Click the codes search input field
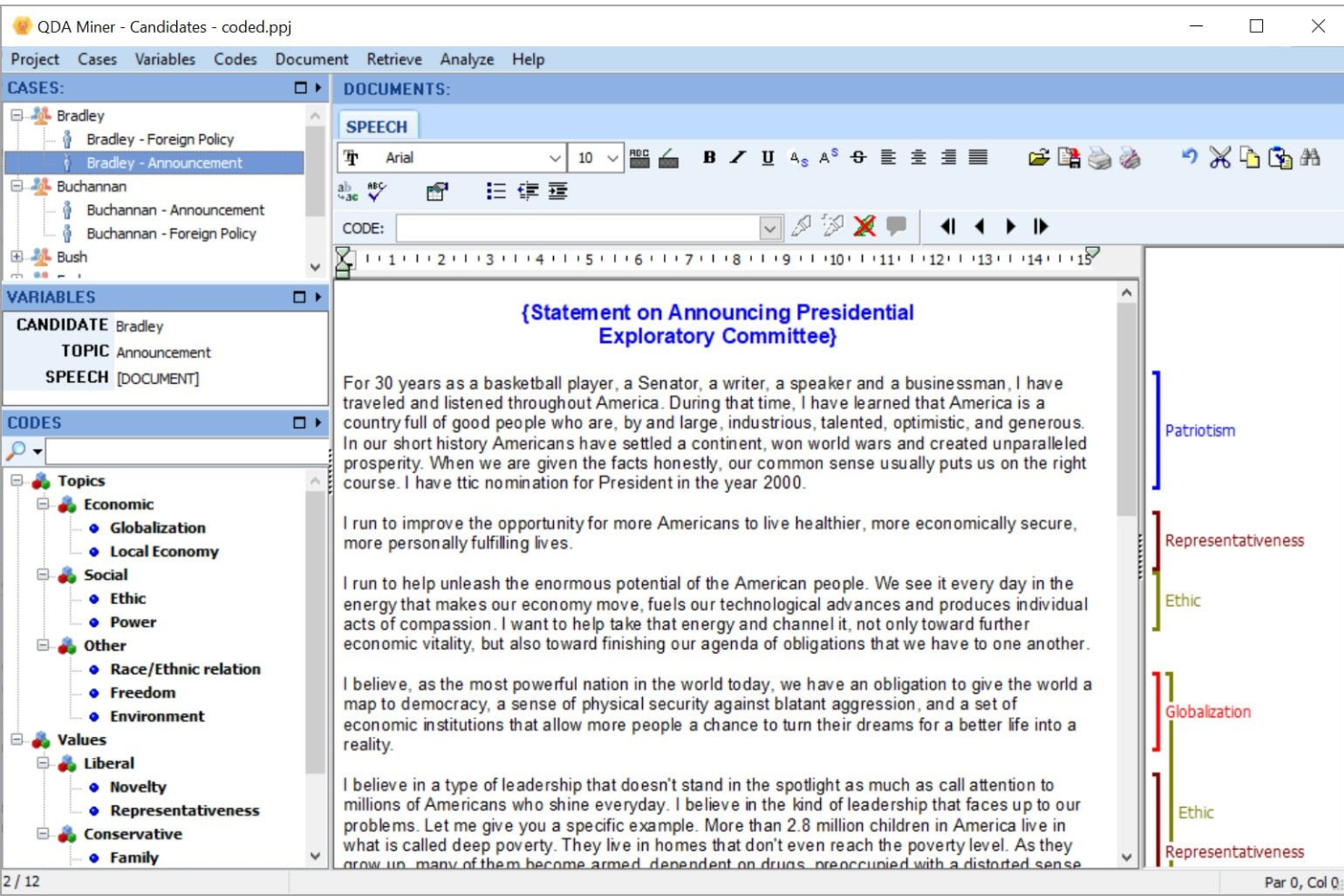1344x896 pixels. [x=186, y=451]
